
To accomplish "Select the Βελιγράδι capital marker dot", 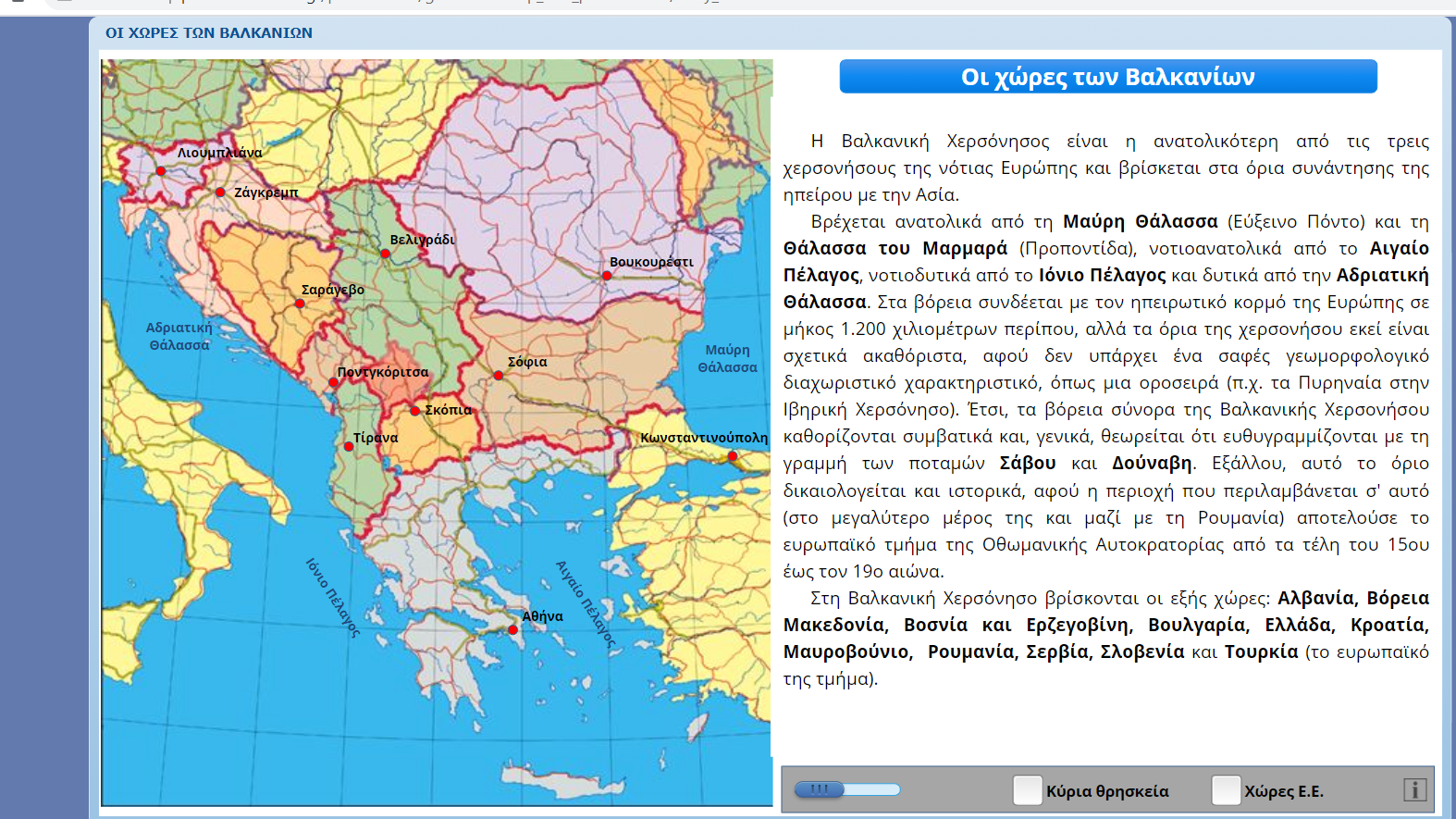I will 385,254.
